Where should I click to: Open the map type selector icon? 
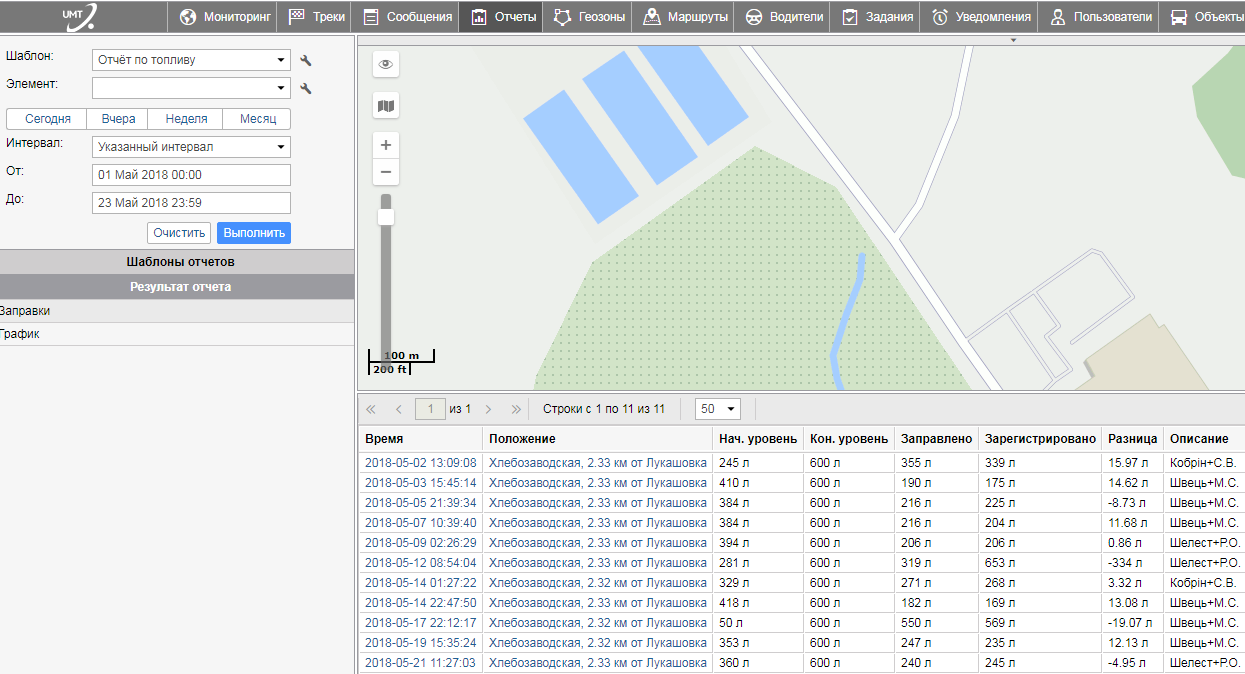point(386,105)
